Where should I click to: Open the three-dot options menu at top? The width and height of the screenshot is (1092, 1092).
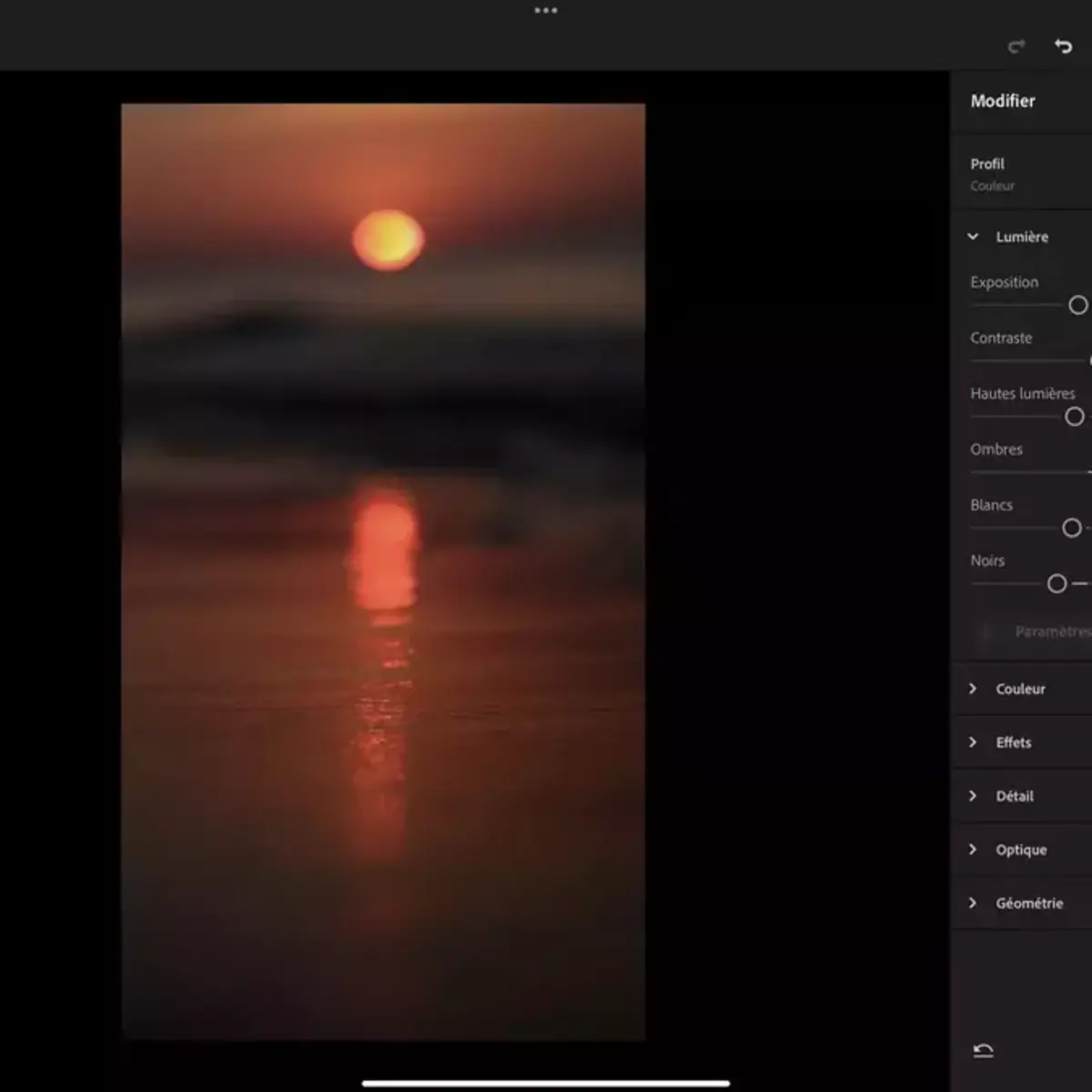pyautogui.click(x=545, y=10)
